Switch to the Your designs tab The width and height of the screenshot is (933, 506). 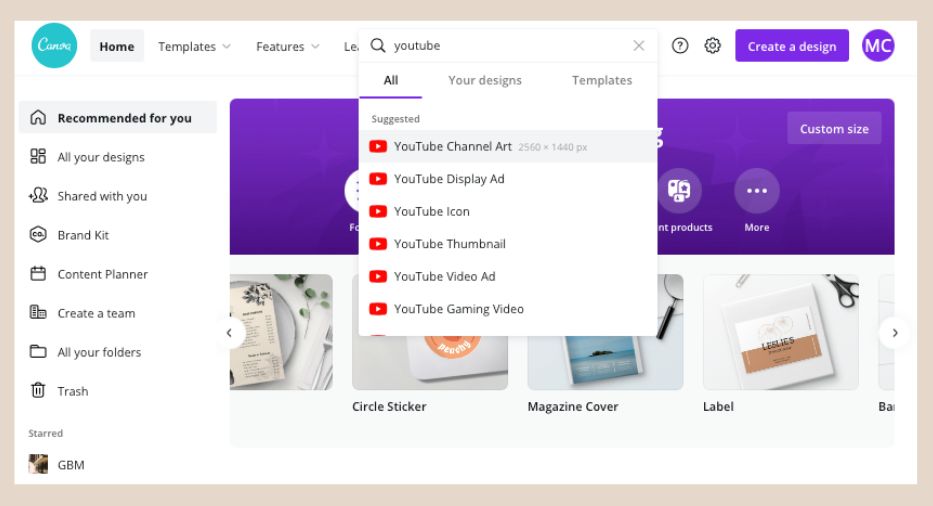point(485,80)
